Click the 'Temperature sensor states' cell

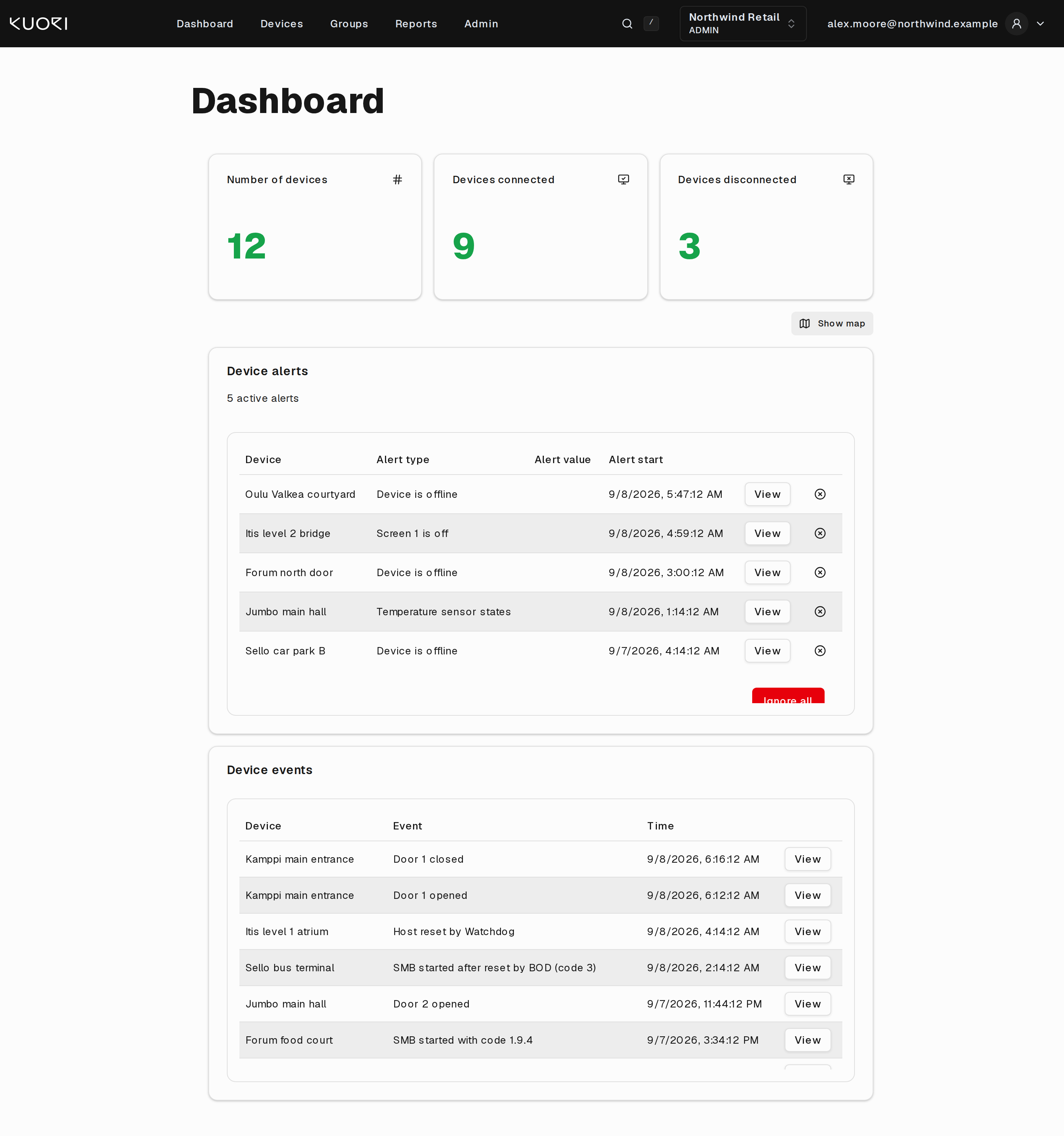[444, 612]
